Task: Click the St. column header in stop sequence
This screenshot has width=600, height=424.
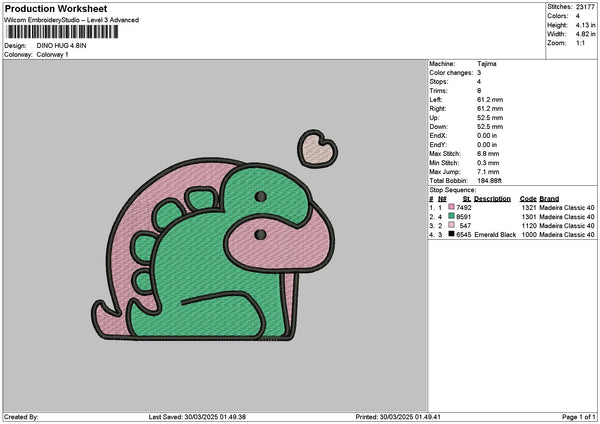Action: pos(466,198)
